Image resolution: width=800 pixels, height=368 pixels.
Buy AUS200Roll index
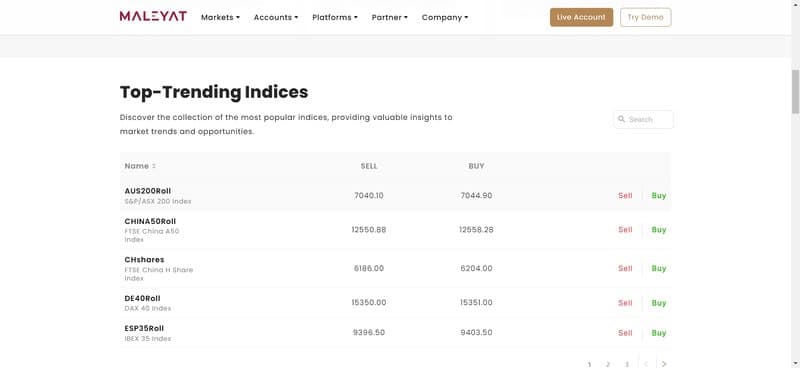click(659, 195)
